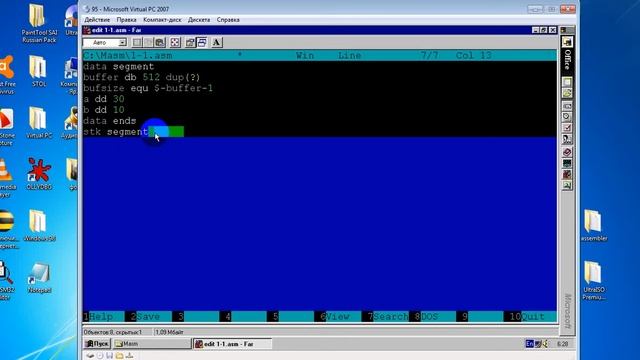Image resolution: width=640 pixels, height=360 pixels.
Task: Switch to the 'Masm' taskbar window
Action: [152, 344]
